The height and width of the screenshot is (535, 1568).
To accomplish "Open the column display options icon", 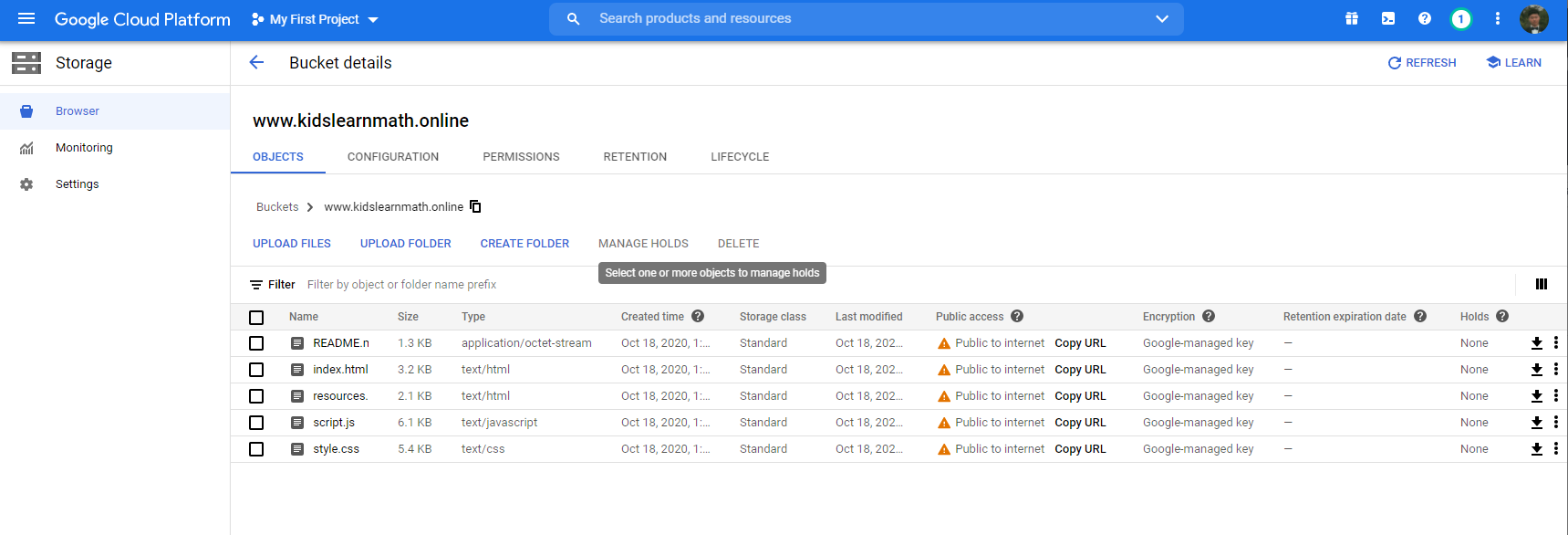I will coord(1542,284).
